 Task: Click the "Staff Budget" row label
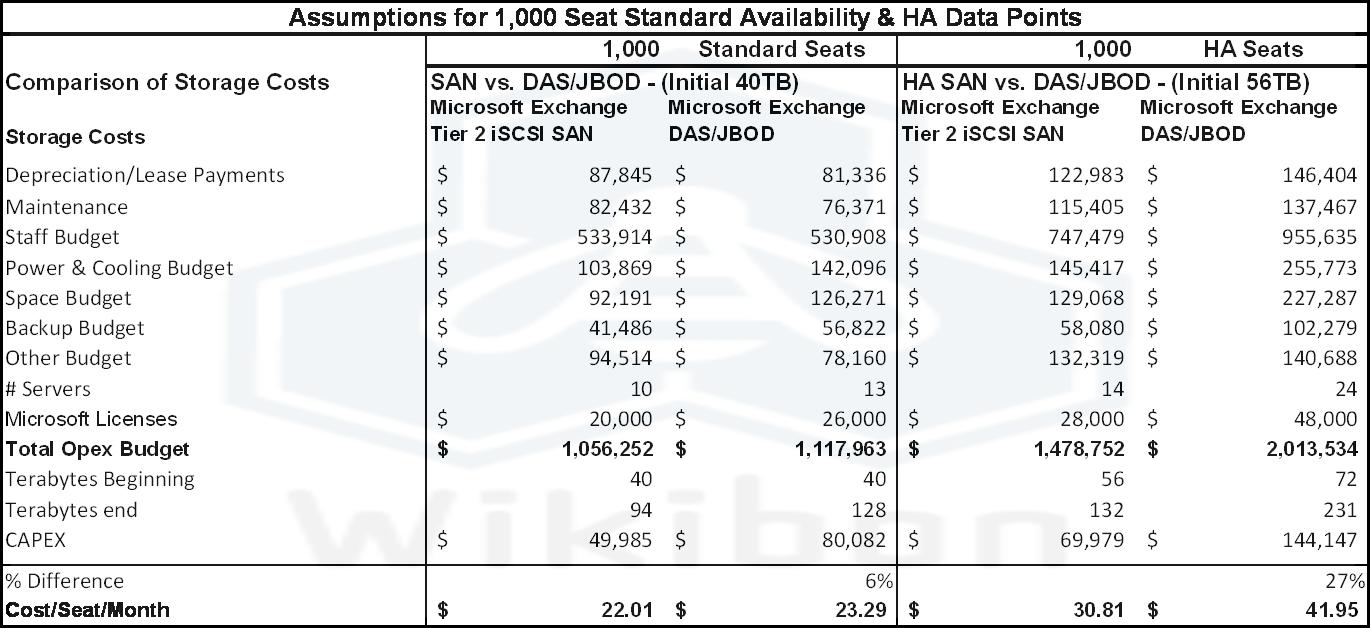tap(62, 237)
